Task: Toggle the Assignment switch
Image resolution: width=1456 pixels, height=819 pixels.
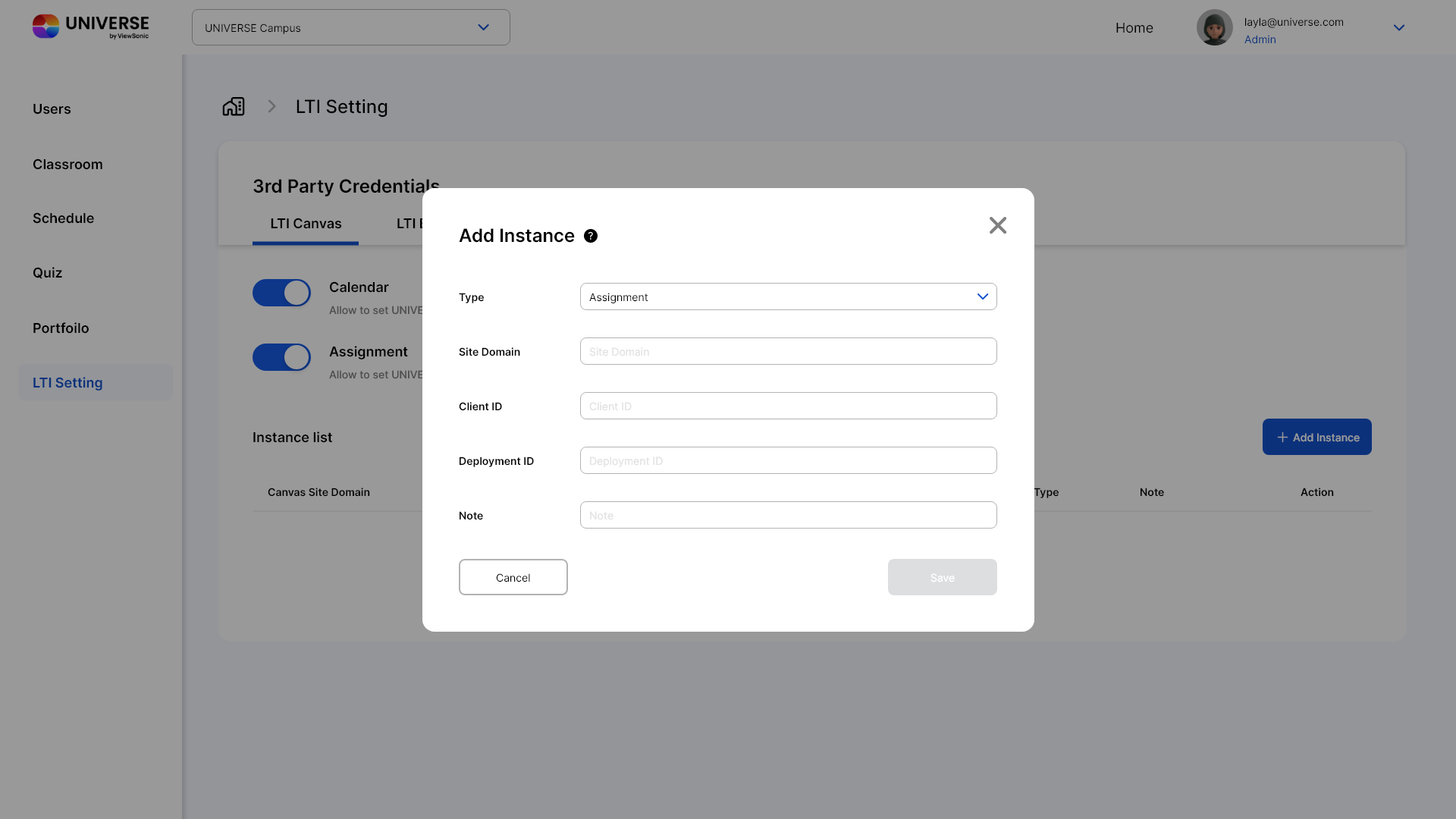Action: (x=281, y=357)
